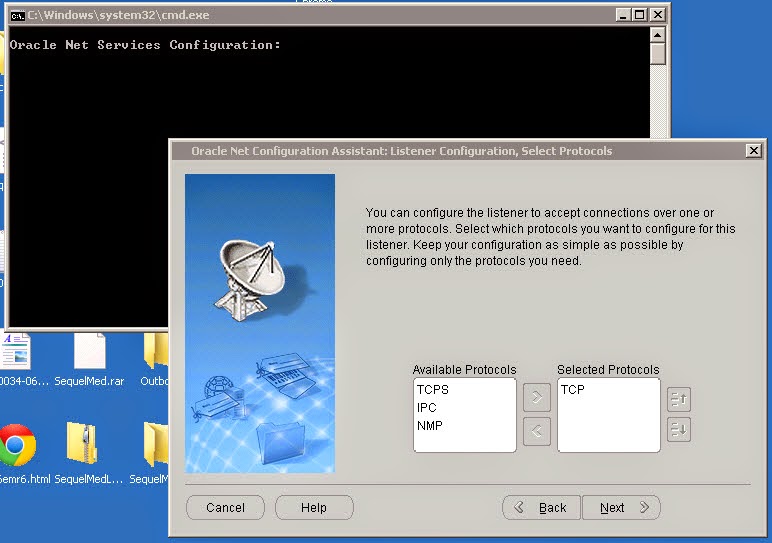Click the cmd.exe window system icon

17,16
